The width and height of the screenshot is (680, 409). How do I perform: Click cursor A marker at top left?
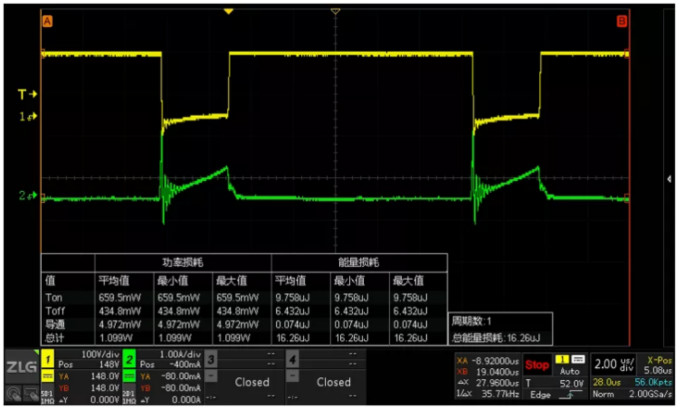[x=47, y=20]
